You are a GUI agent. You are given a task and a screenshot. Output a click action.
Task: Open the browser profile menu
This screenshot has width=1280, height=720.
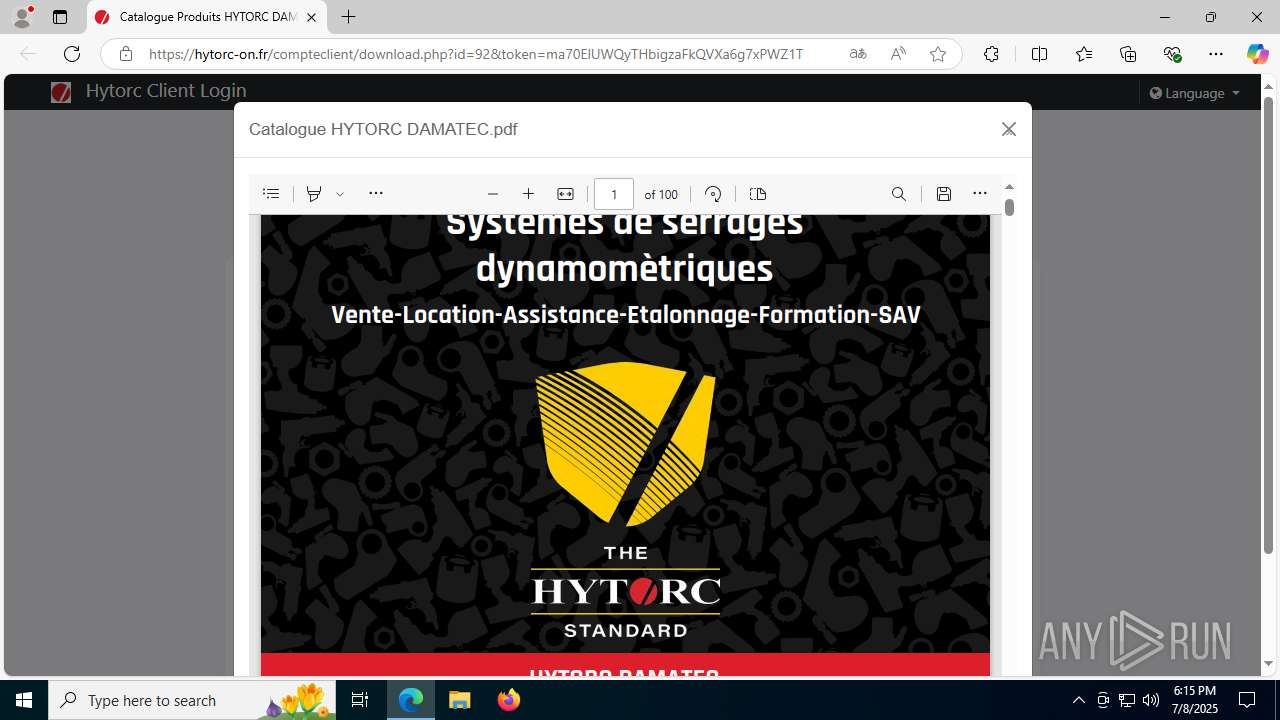tap(22, 17)
